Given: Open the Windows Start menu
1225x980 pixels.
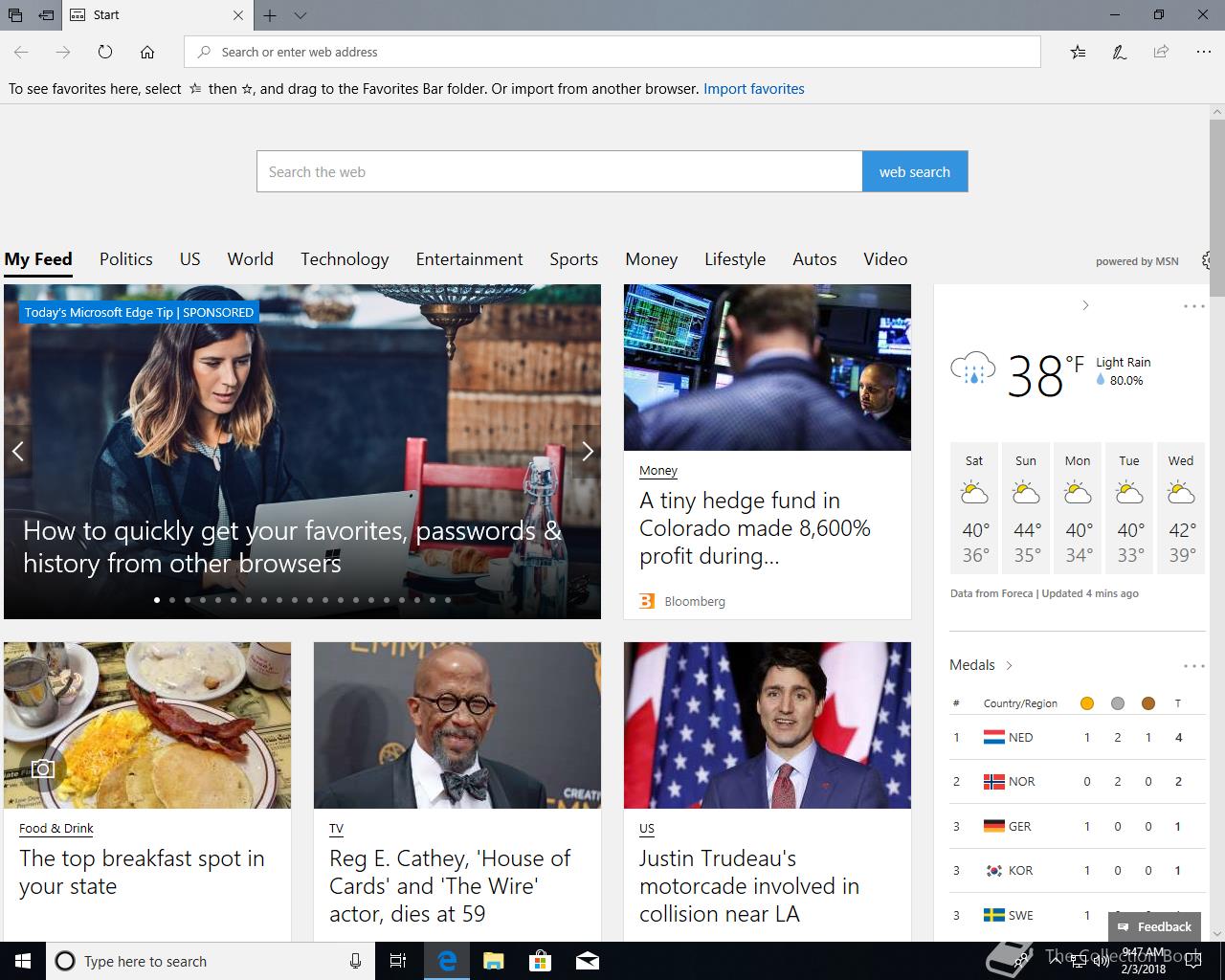Looking at the screenshot, I should click(23, 961).
